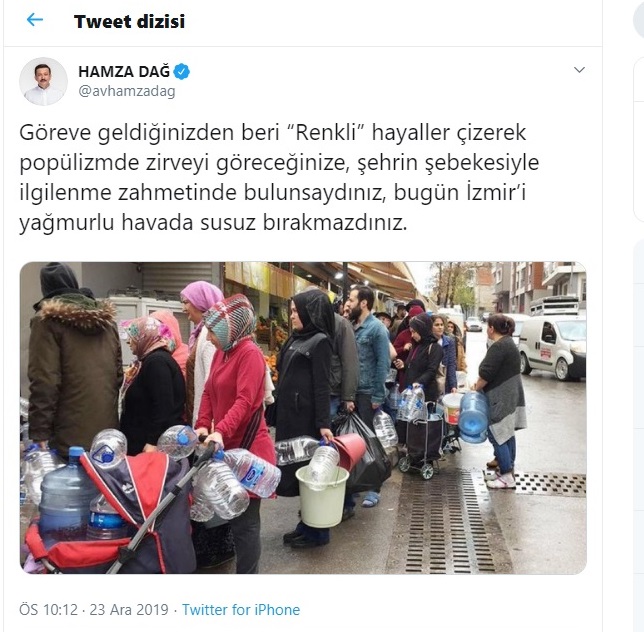644x632 pixels.
Task: Click the date 23 Ara 2019
Action: tap(129, 609)
